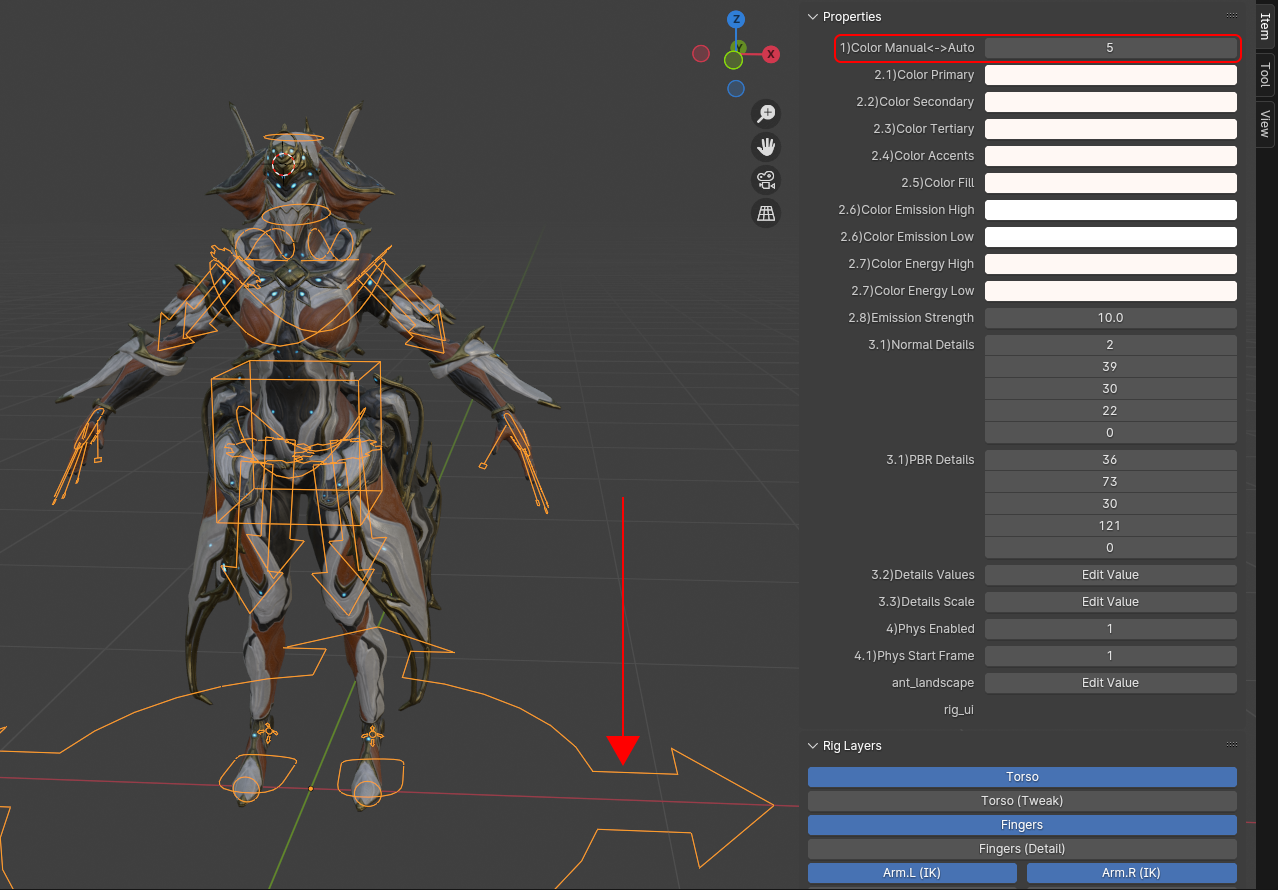This screenshot has width=1278, height=890.
Task: Open the Color Energy High swatch
Action: [x=1111, y=264]
